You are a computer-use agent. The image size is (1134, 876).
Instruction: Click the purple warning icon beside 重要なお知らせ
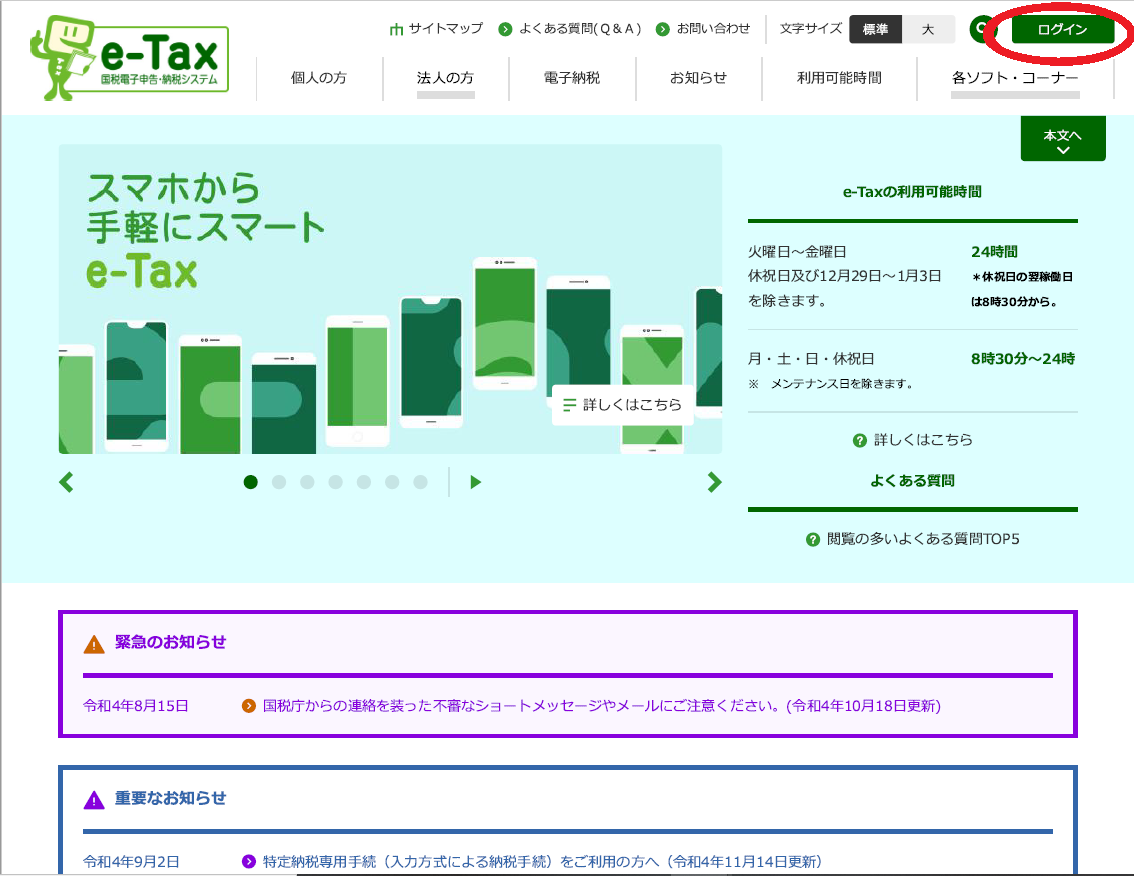click(x=94, y=799)
